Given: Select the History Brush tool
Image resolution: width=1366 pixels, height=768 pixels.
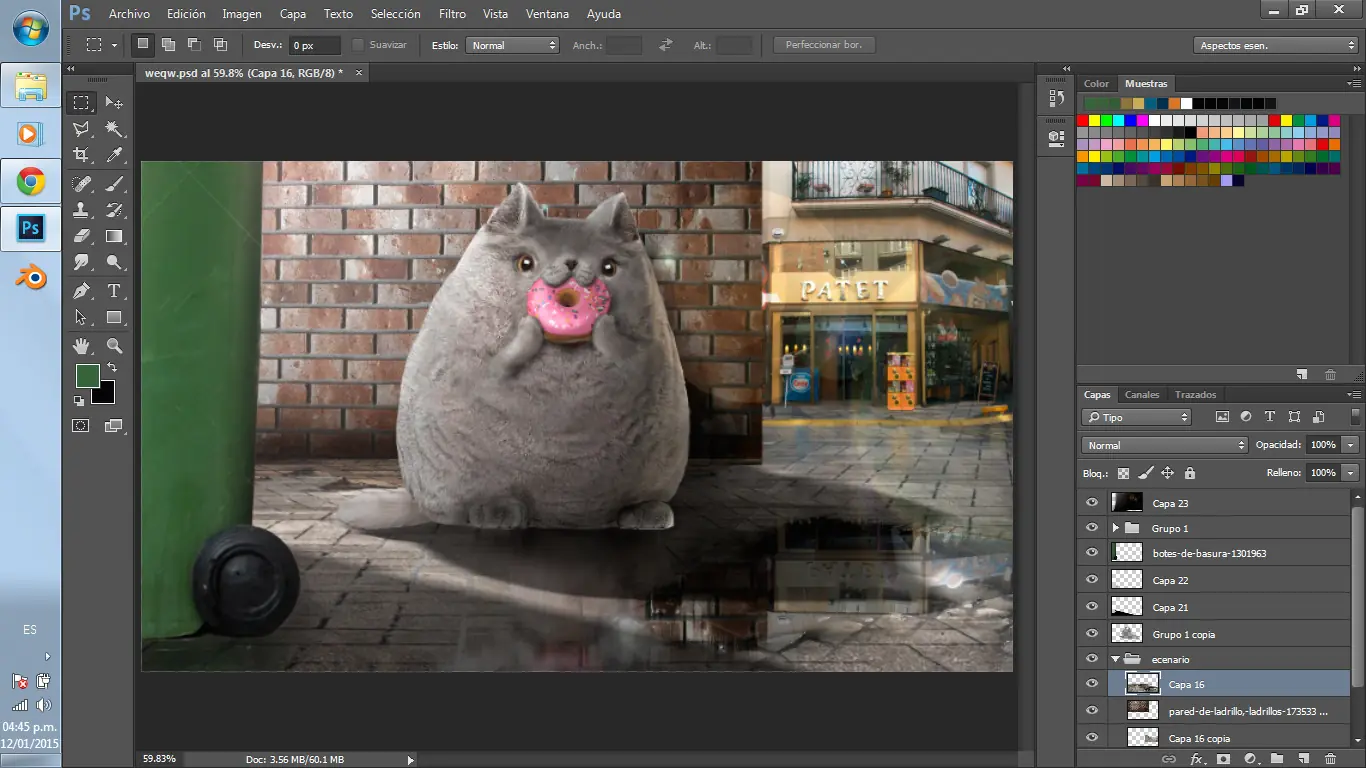Looking at the screenshot, I should [x=114, y=210].
